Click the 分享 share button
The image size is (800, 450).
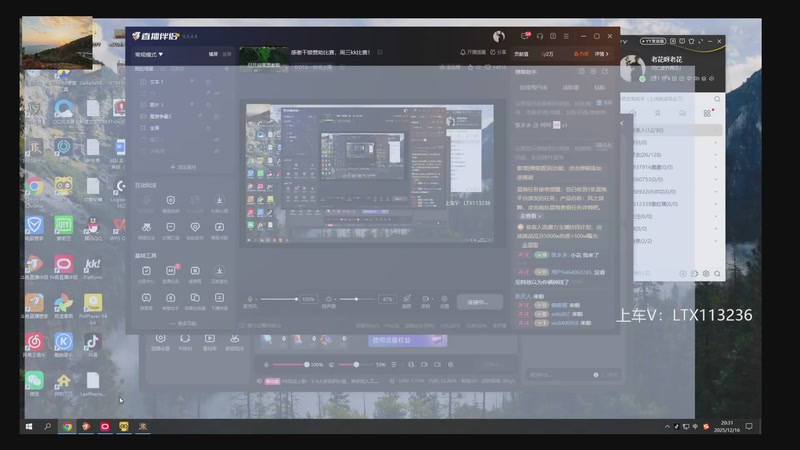pyautogui.click(x=498, y=52)
